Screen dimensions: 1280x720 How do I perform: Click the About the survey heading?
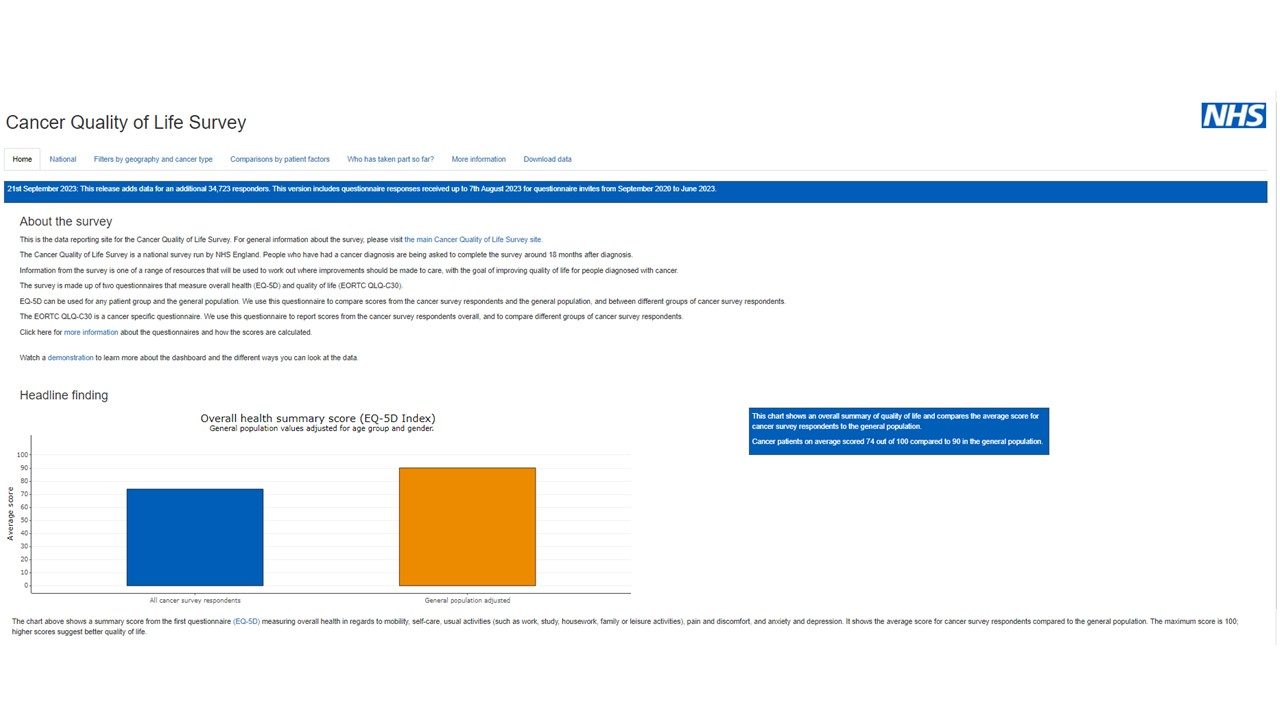coord(66,222)
